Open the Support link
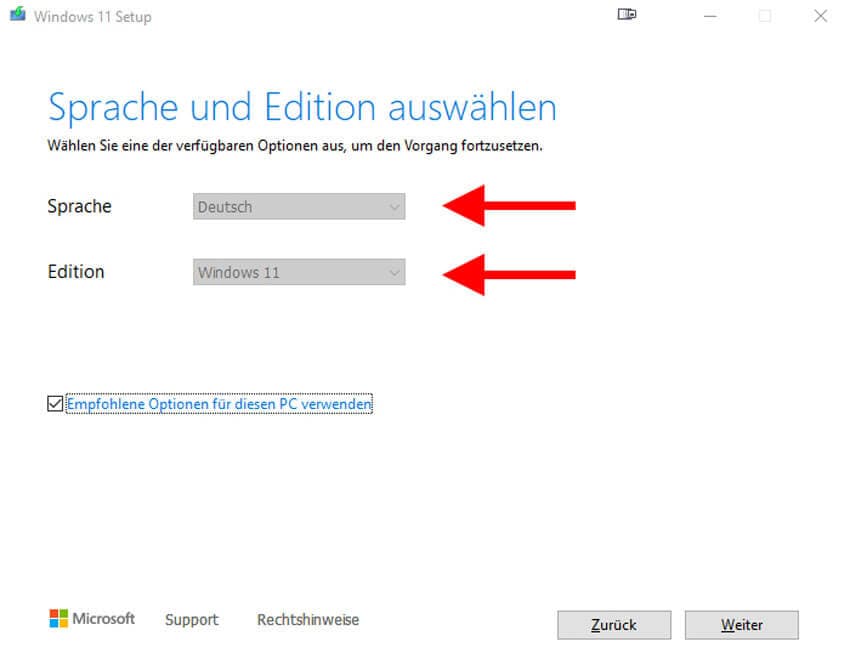Viewport: 850px width, 670px height. pos(191,620)
